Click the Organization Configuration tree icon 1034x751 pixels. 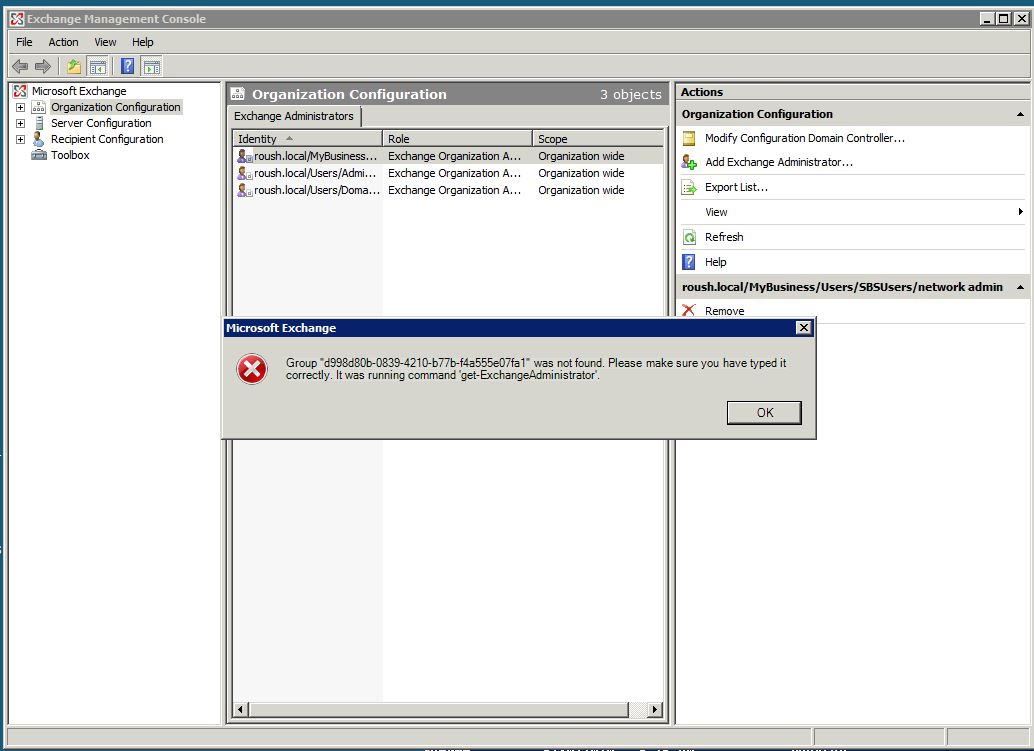point(39,107)
